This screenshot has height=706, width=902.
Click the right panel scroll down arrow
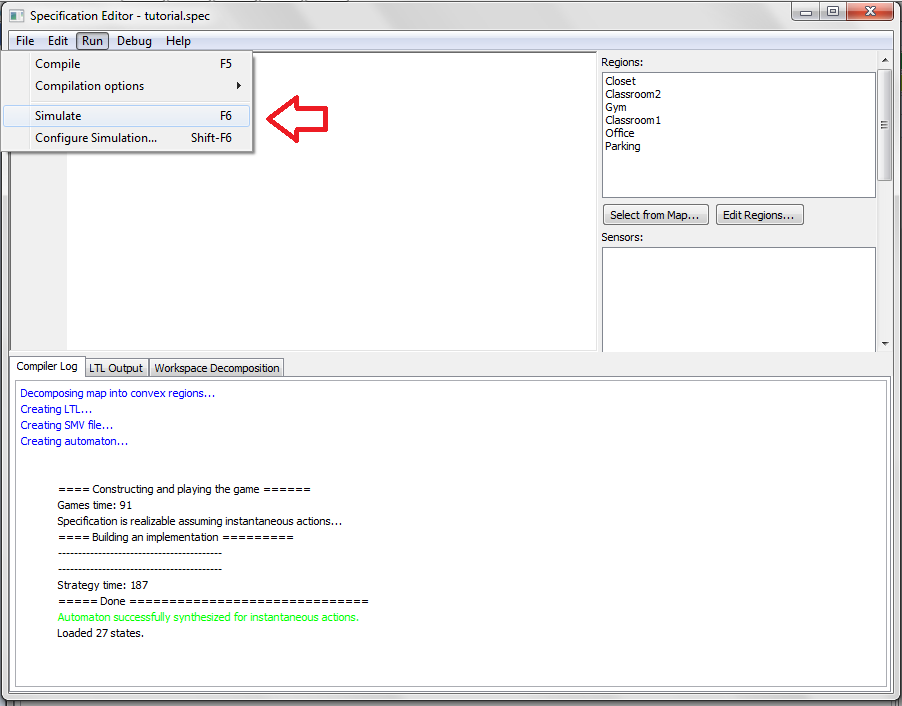click(x=885, y=344)
